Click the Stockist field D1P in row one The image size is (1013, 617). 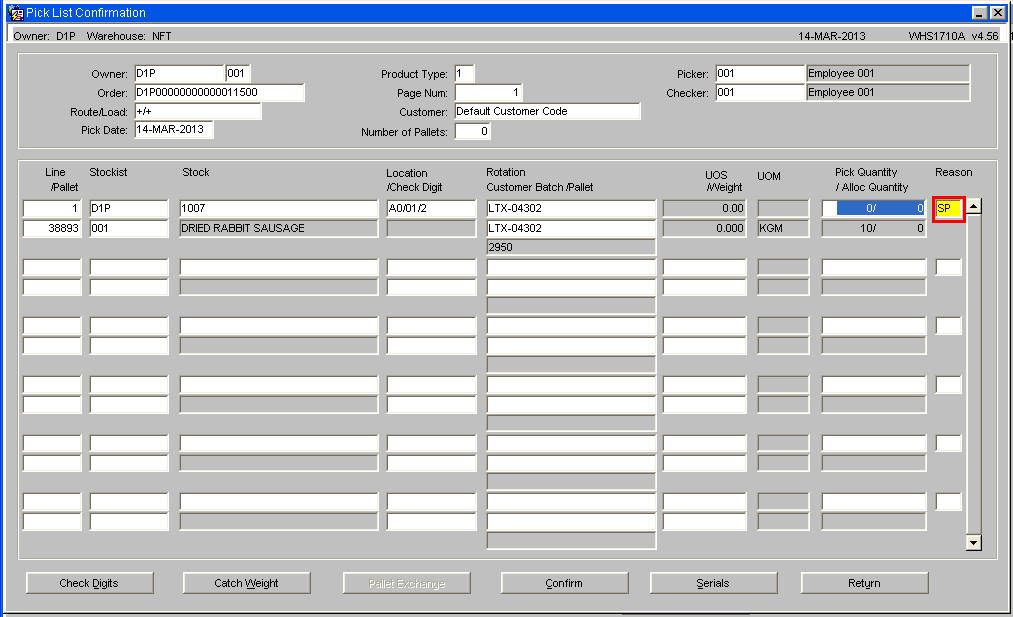129,209
